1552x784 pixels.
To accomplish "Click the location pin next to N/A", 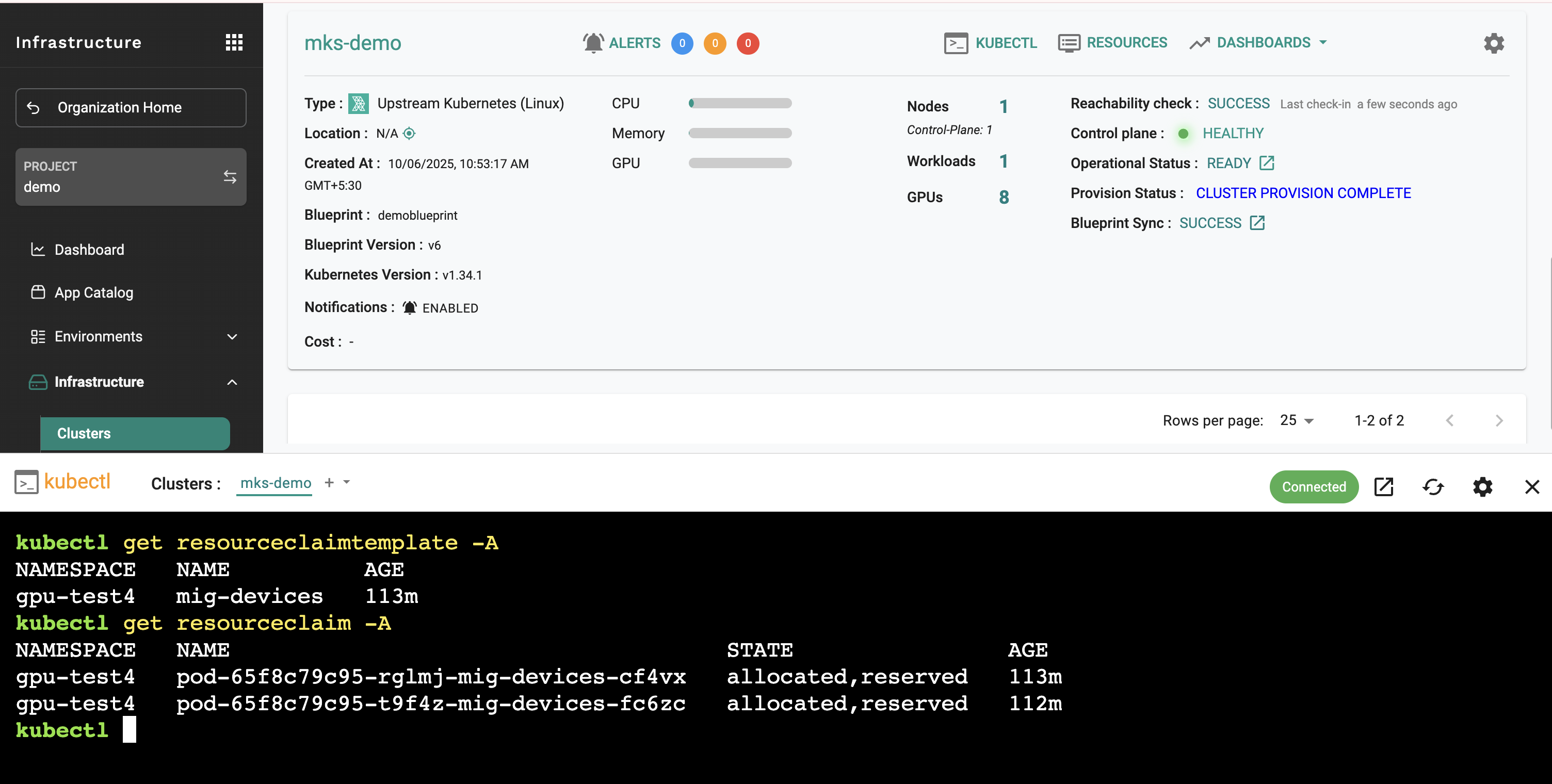I will (x=410, y=133).
